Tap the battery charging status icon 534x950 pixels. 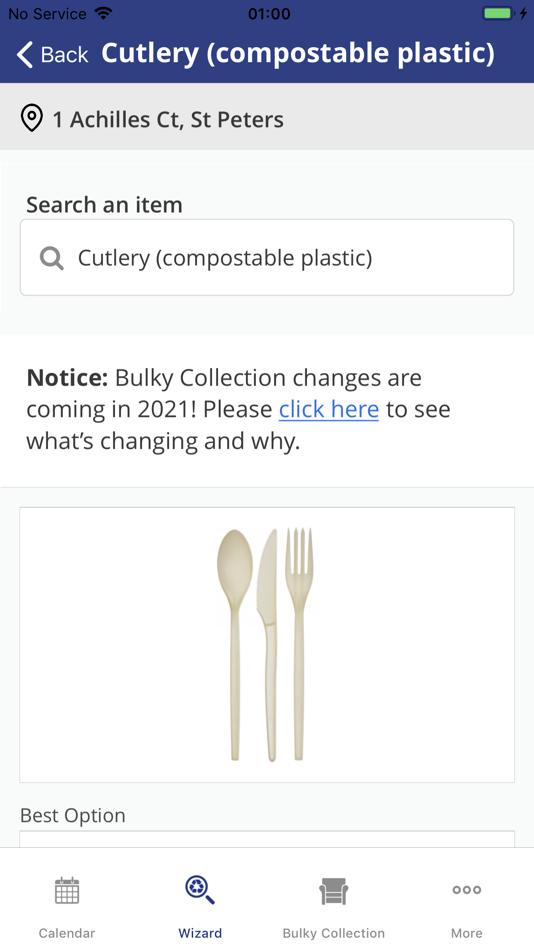pyautogui.click(x=505, y=13)
